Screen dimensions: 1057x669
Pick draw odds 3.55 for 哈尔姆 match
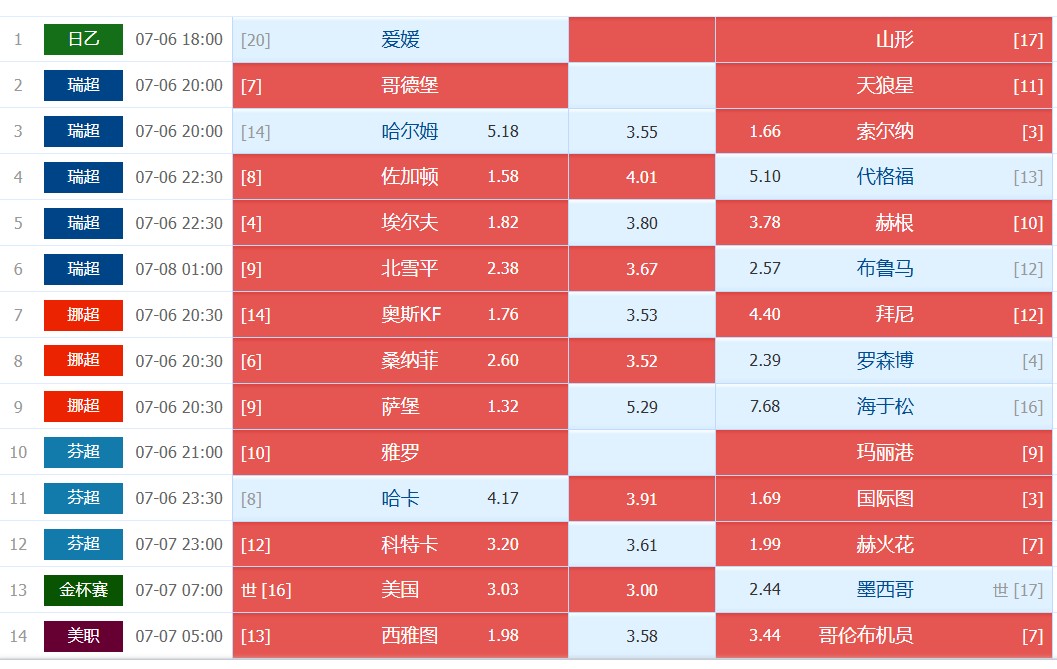pyautogui.click(x=642, y=132)
